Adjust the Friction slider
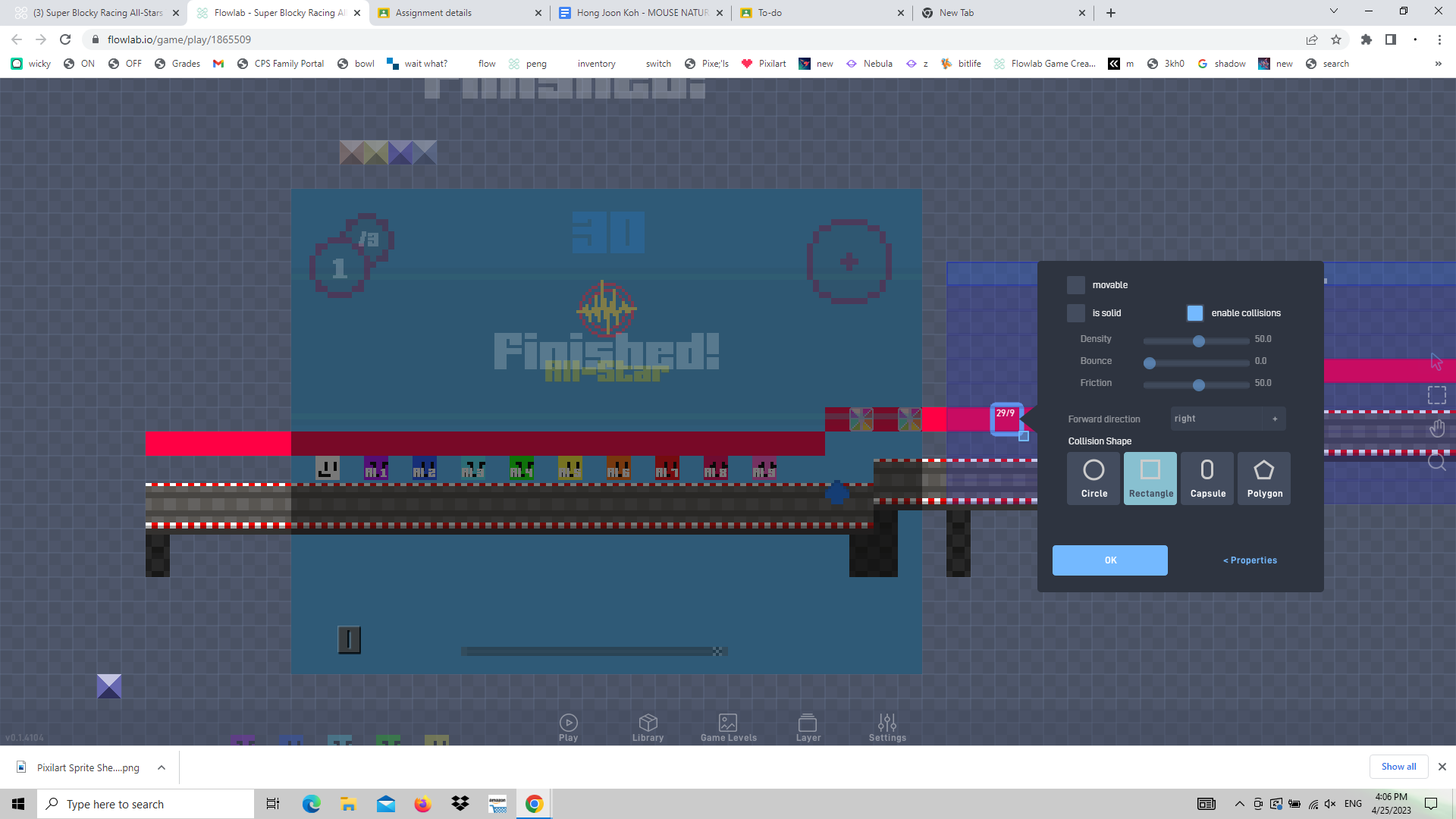This screenshot has width=1456, height=819. pos(1197,385)
